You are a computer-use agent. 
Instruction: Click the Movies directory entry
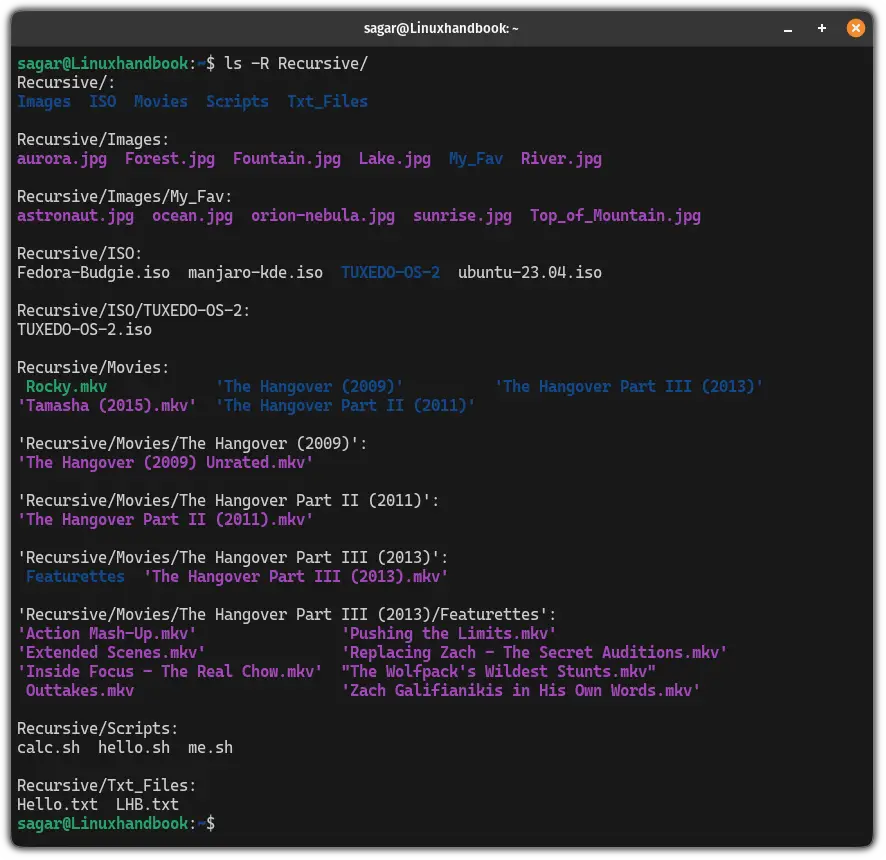(x=160, y=101)
